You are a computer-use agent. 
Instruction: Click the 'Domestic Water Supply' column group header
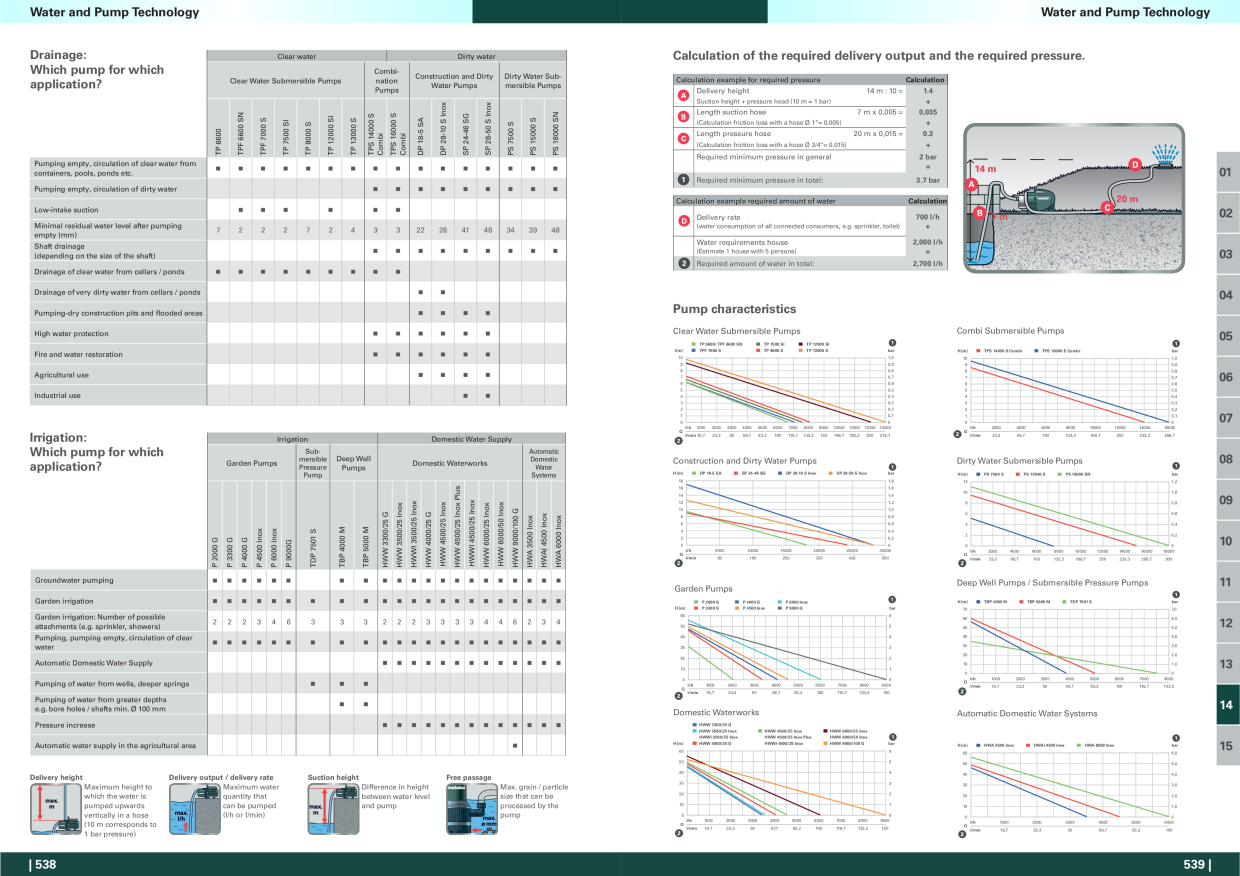click(x=471, y=439)
